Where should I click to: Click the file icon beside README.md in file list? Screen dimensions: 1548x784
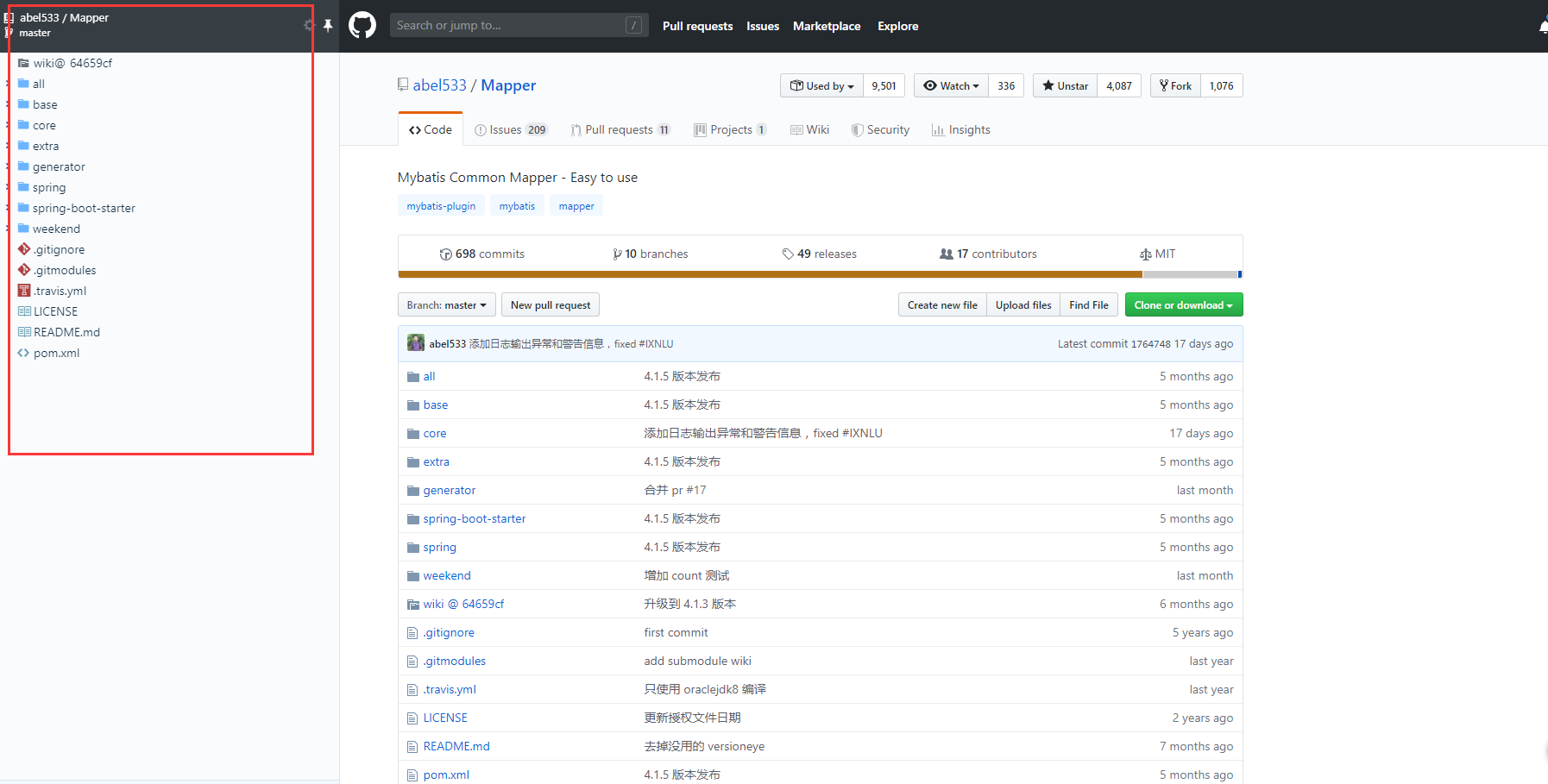(412, 747)
